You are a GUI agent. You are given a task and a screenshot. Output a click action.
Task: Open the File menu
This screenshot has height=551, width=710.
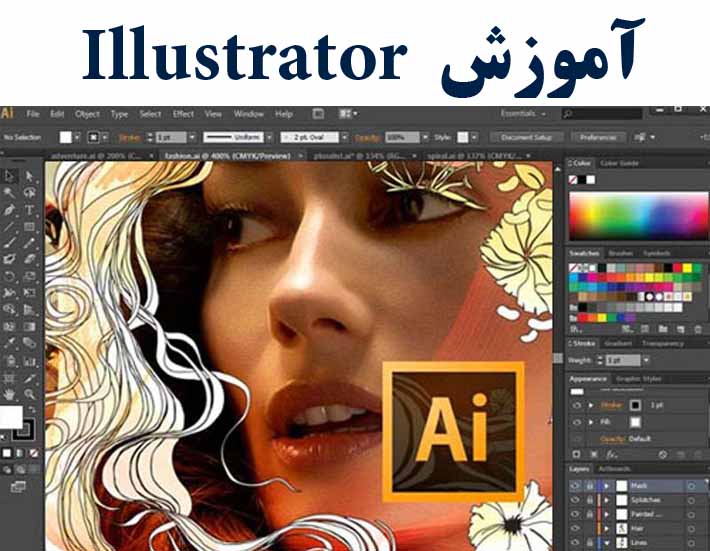(33, 114)
